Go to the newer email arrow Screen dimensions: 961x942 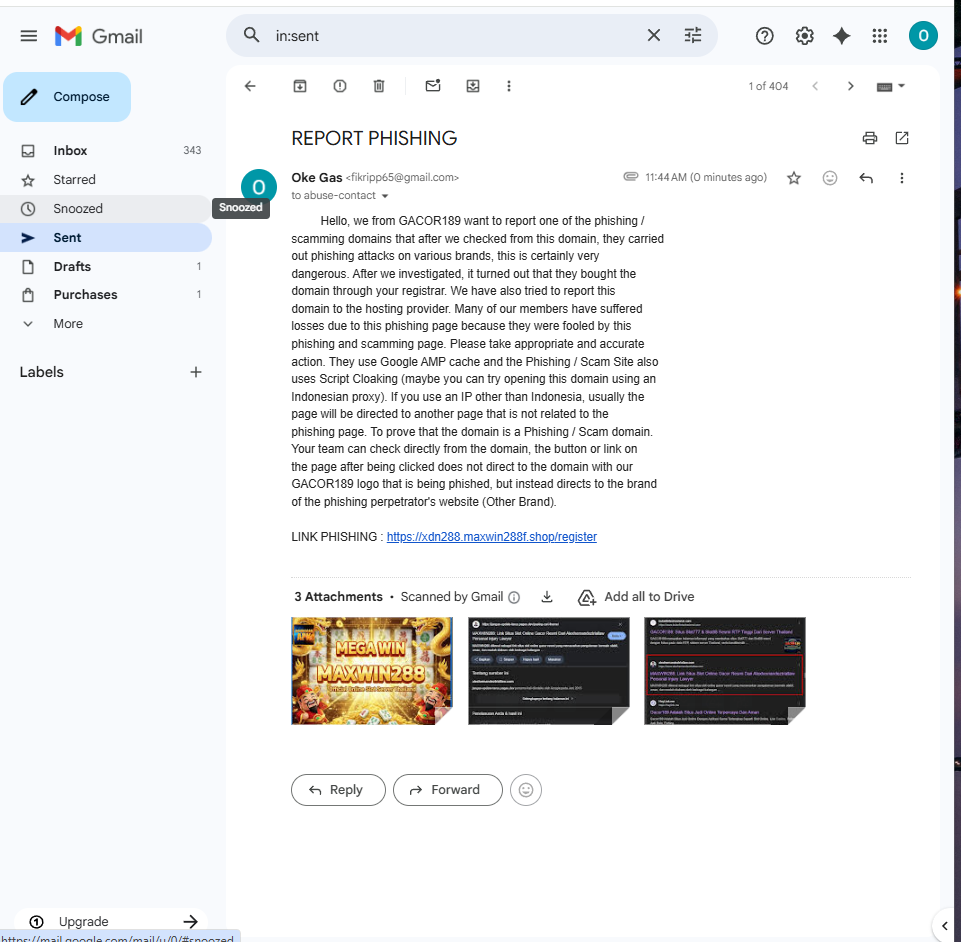(x=815, y=86)
